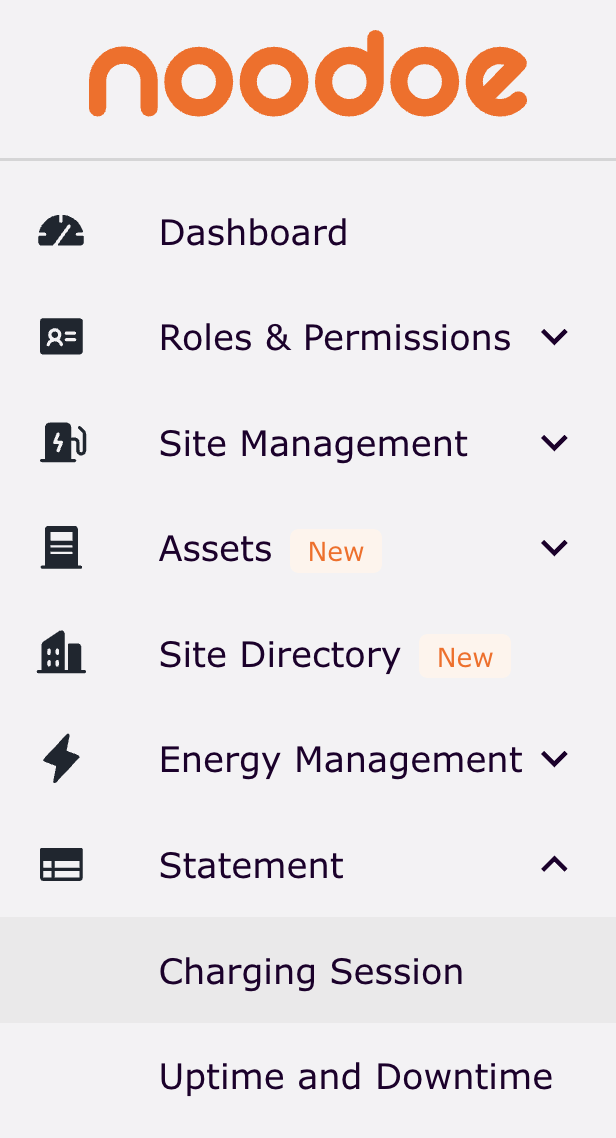Select the Charging Session submenu item
This screenshot has height=1138, width=616.
pos(311,971)
